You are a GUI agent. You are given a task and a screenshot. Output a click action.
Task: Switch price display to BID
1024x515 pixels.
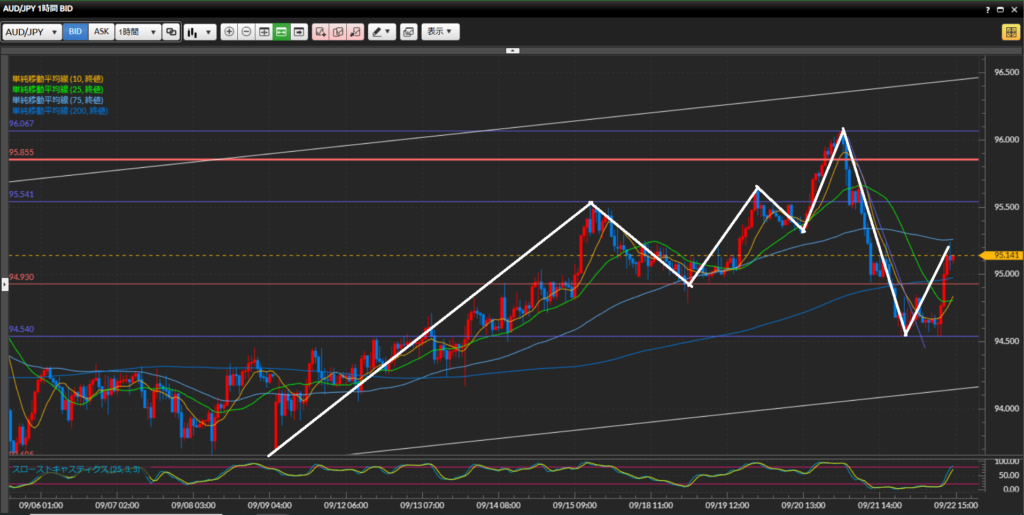coord(76,32)
